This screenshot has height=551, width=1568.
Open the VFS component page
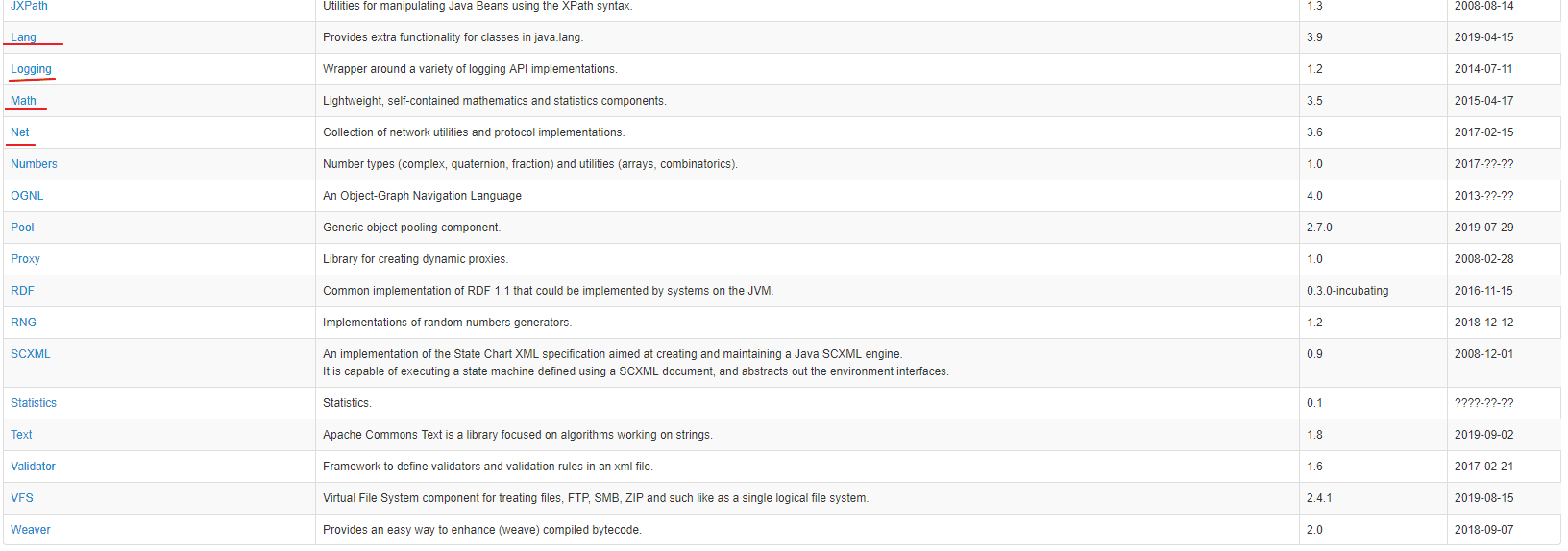tap(21, 498)
